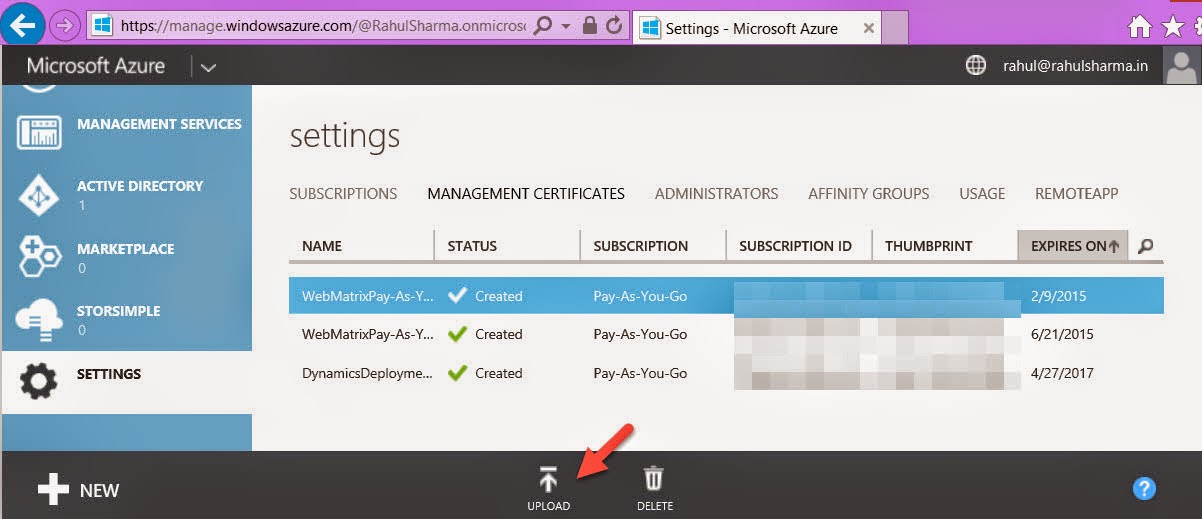This screenshot has height=519, width=1202.
Task: Open the StorSimple cloud icon
Action: pyautogui.click(x=39, y=319)
